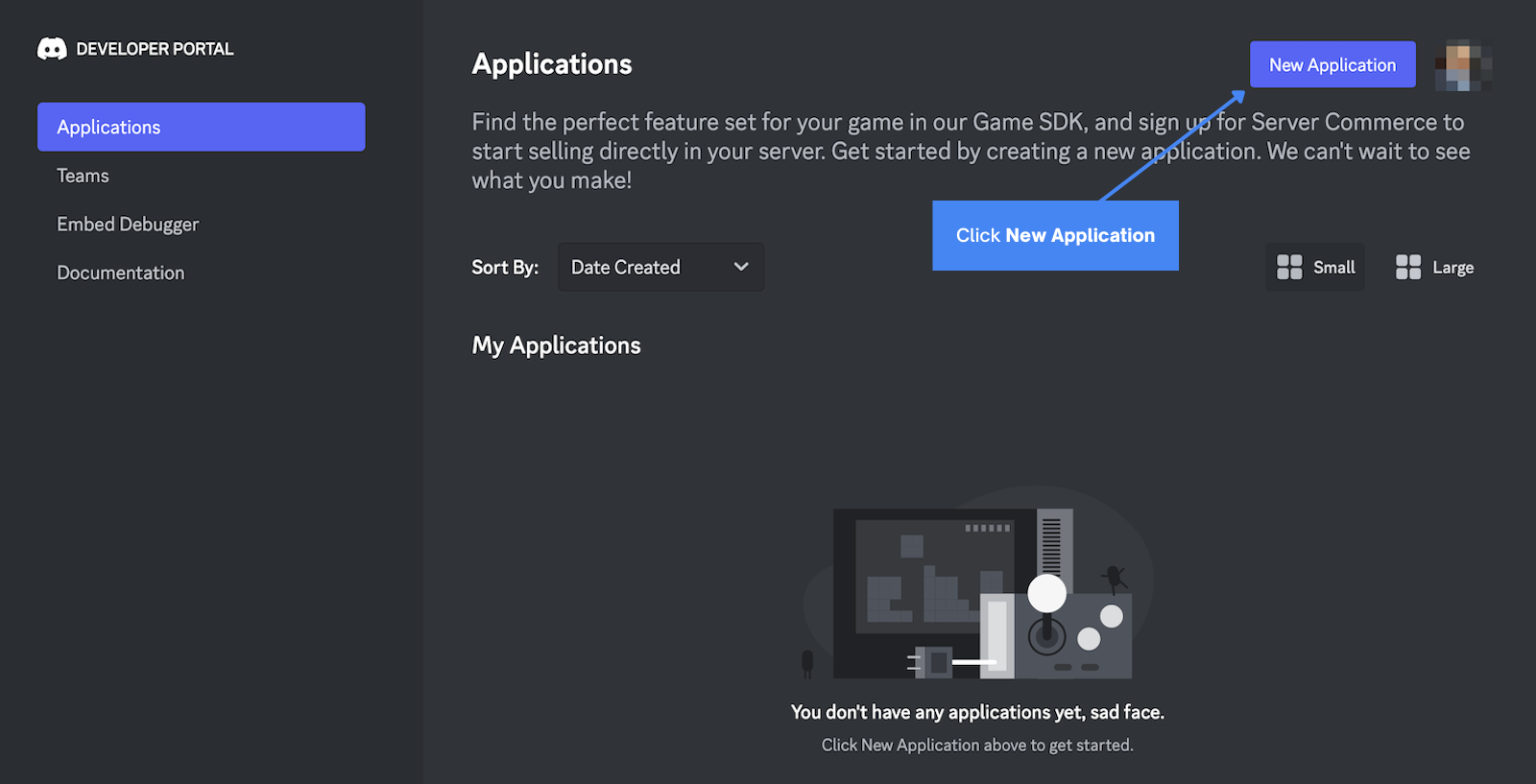Click the Discord logo in the sidebar
This screenshot has height=784, width=1536.
pyautogui.click(x=53, y=48)
